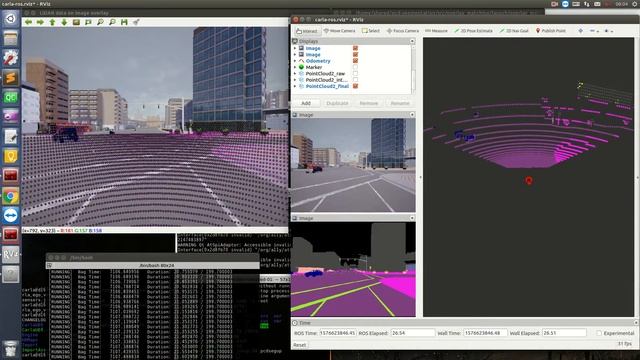
Task: Open the Files manager in launcher
Action: (11, 38)
